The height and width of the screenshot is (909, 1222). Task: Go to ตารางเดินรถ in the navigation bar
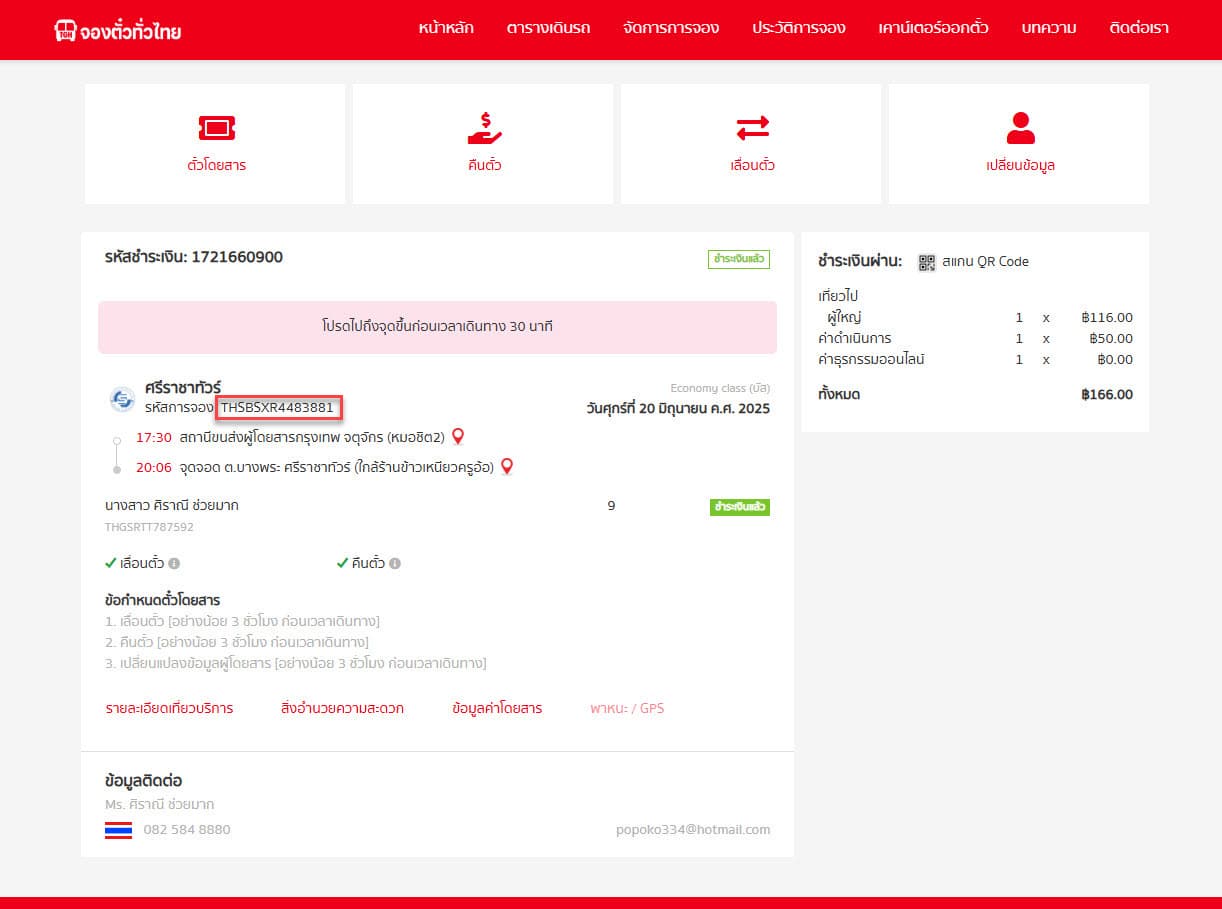click(548, 28)
